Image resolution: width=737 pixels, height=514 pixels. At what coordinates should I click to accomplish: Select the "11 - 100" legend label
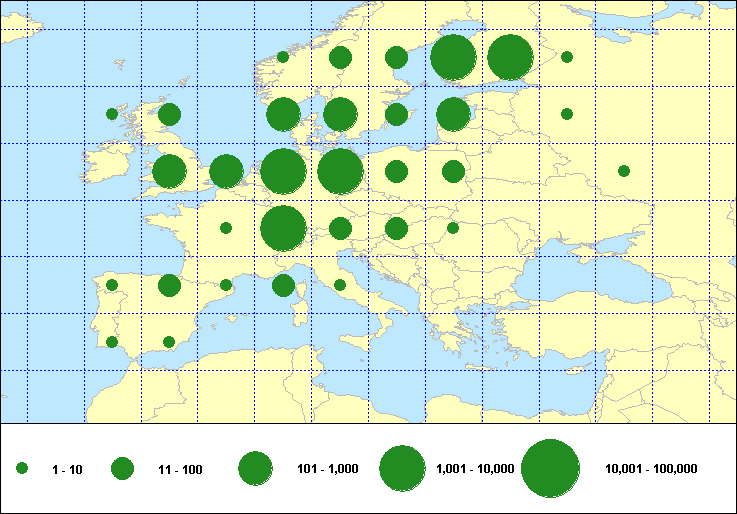pyautogui.click(x=181, y=469)
